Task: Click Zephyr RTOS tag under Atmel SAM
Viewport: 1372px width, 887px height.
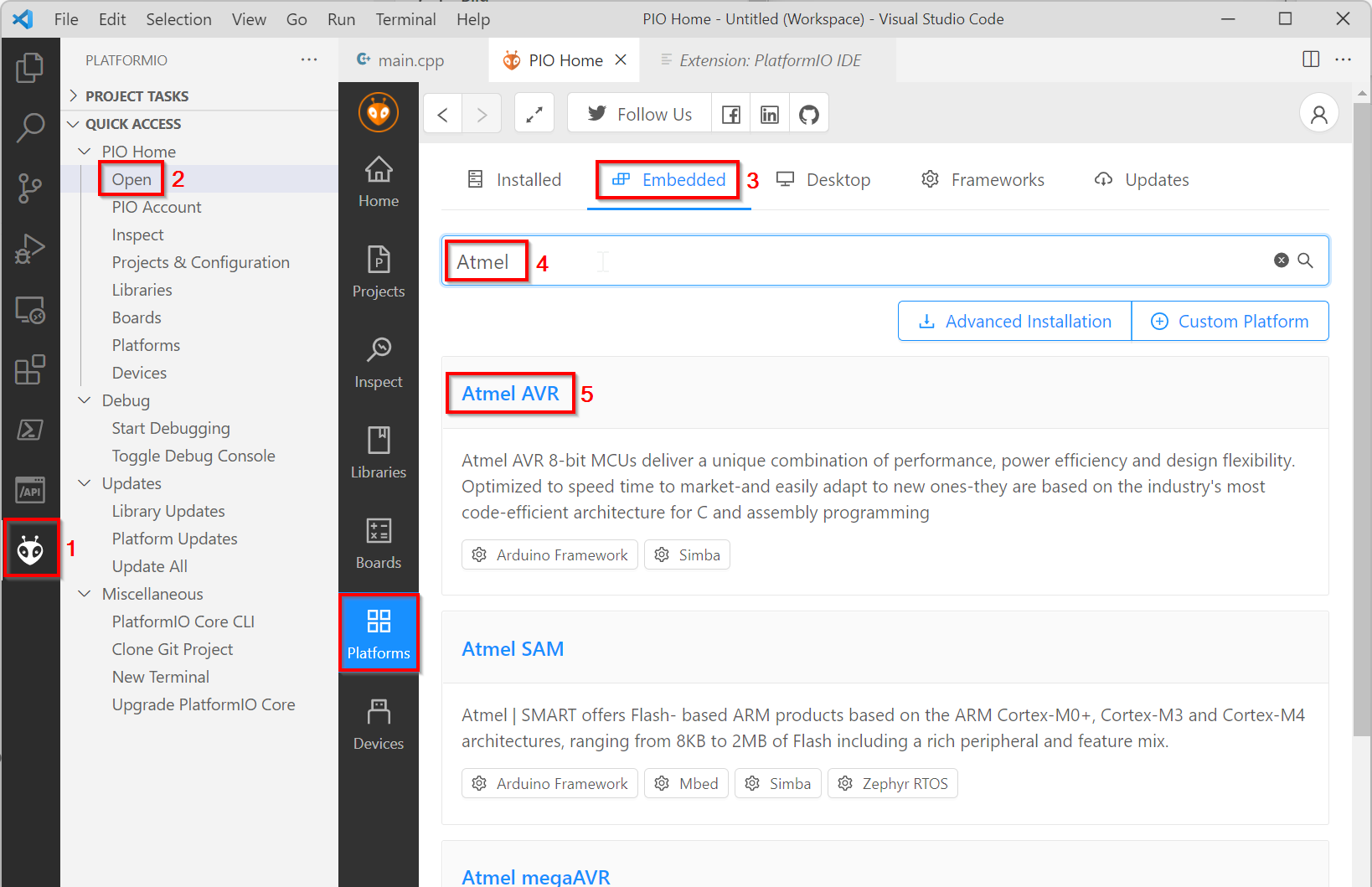Action: point(893,784)
